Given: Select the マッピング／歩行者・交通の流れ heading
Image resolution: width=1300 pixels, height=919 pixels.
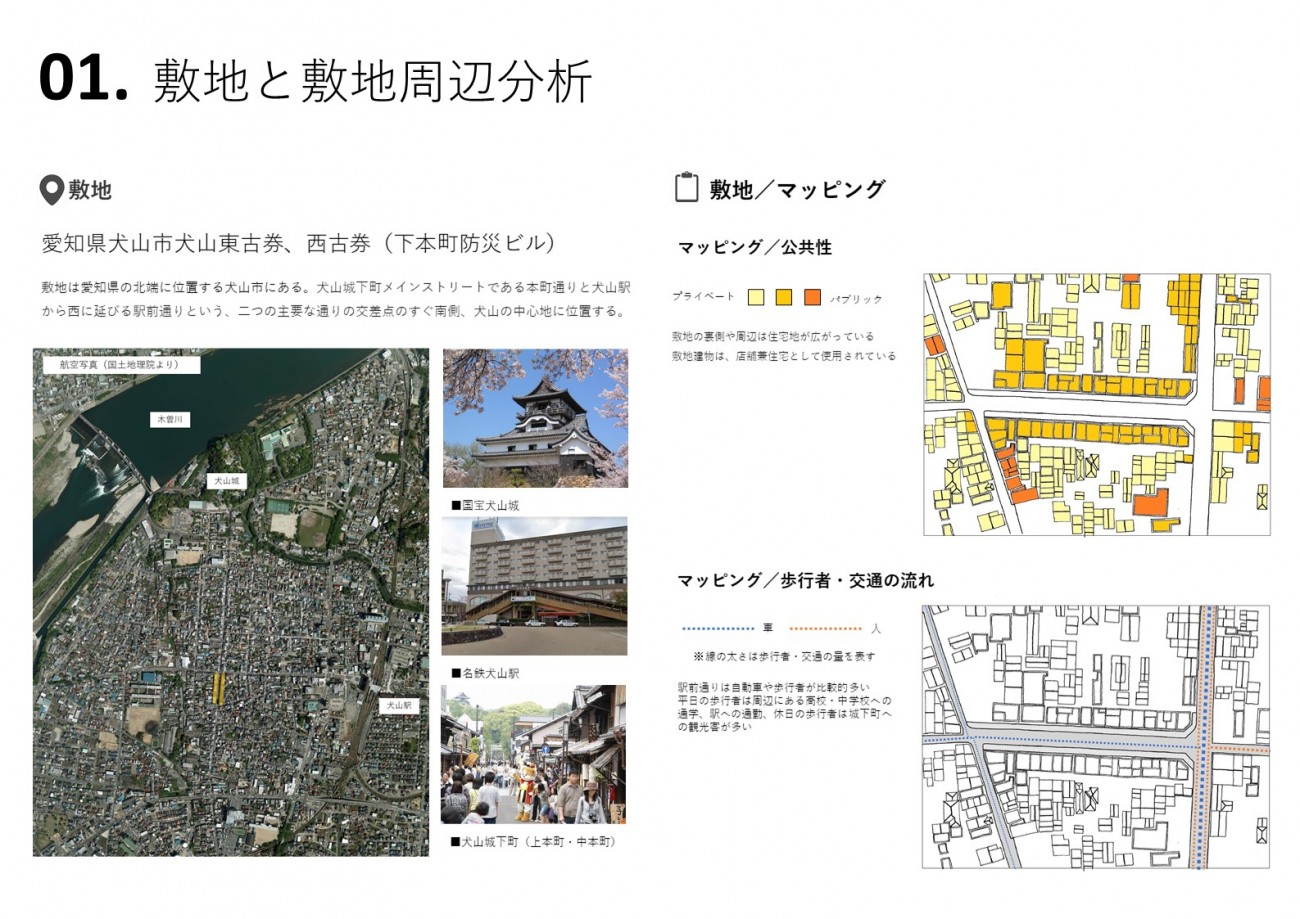Looking at the screenshot, I should 805,580.
